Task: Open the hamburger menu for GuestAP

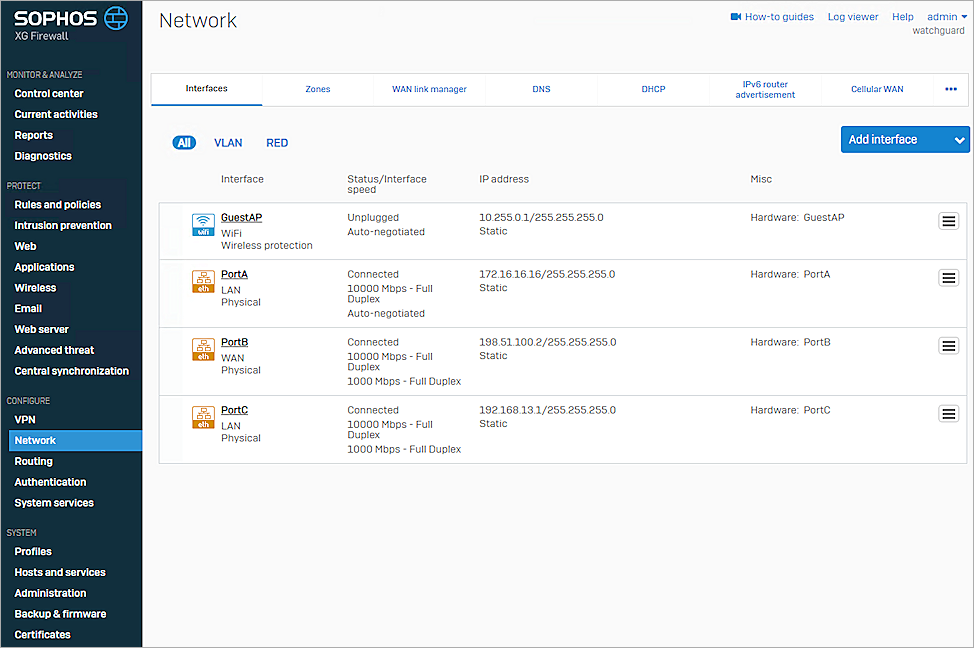Action: tap(948, 221)
